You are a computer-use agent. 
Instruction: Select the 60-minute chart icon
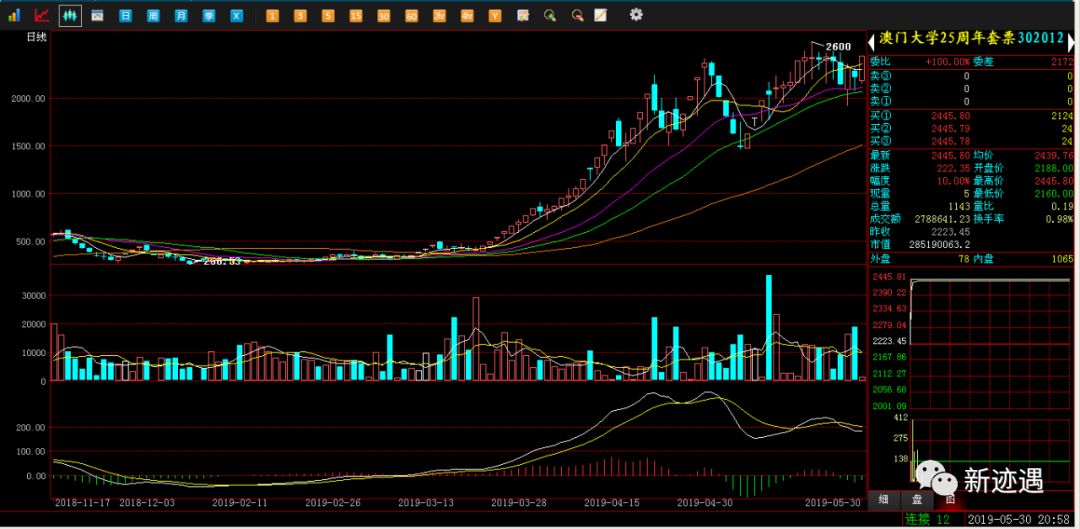(x=411, y=15)
